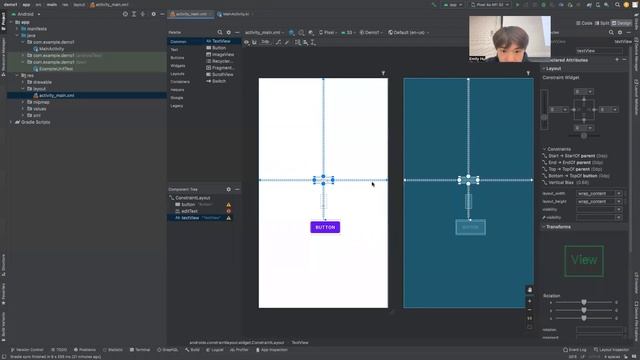Switch to Code view mode
Viewport: 640px width, 360px height.
coord(584,23)
